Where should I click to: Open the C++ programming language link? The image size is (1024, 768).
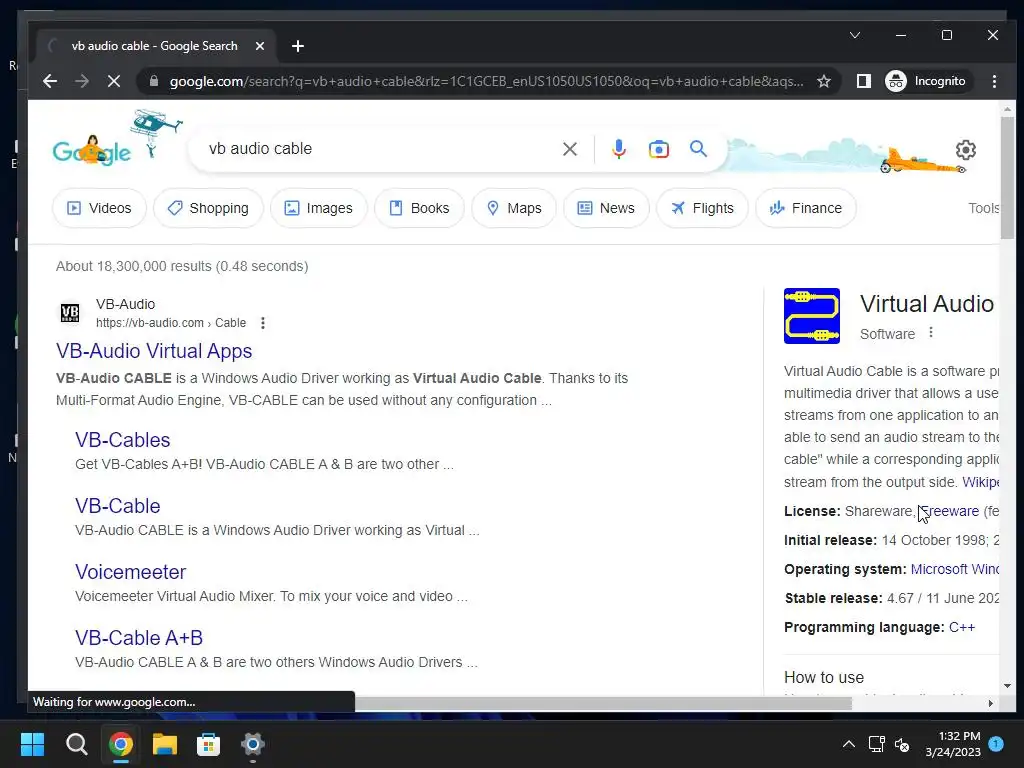click(x=962, y=627)
